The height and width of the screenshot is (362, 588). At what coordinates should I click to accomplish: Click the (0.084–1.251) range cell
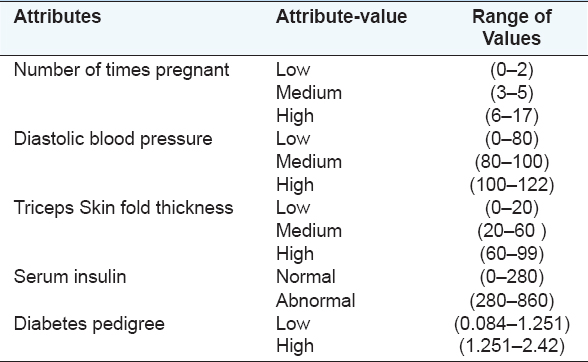512,323
